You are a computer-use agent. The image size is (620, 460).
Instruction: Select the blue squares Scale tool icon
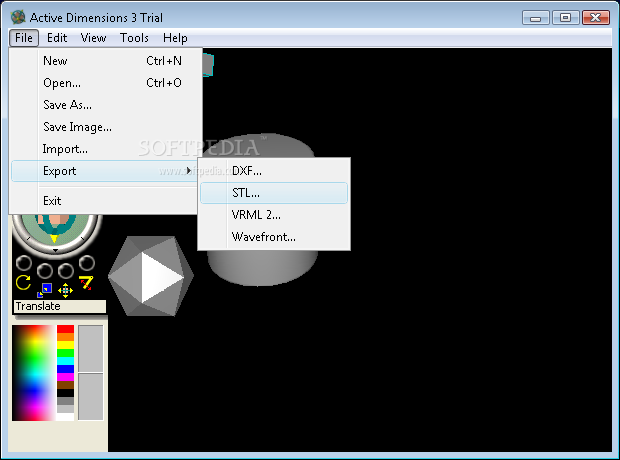[x=45, y=290]
